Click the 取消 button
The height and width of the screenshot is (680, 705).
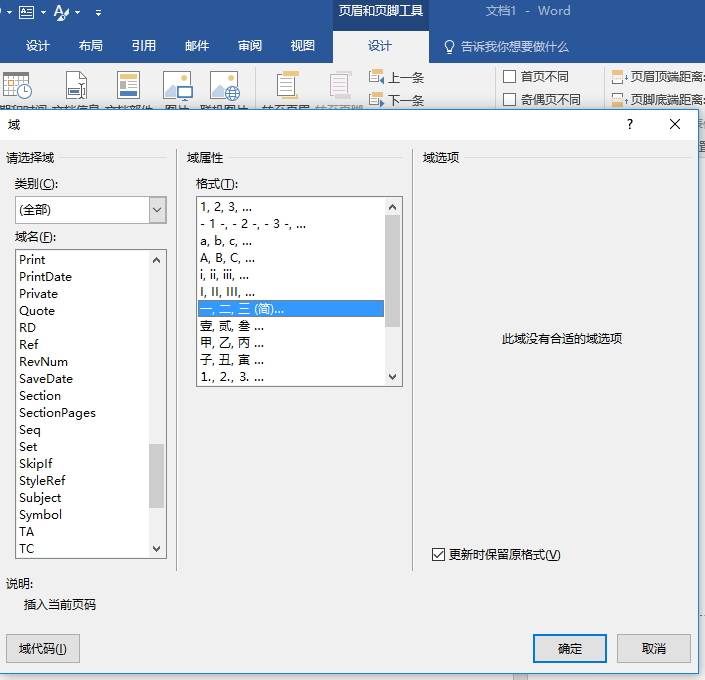653,649
